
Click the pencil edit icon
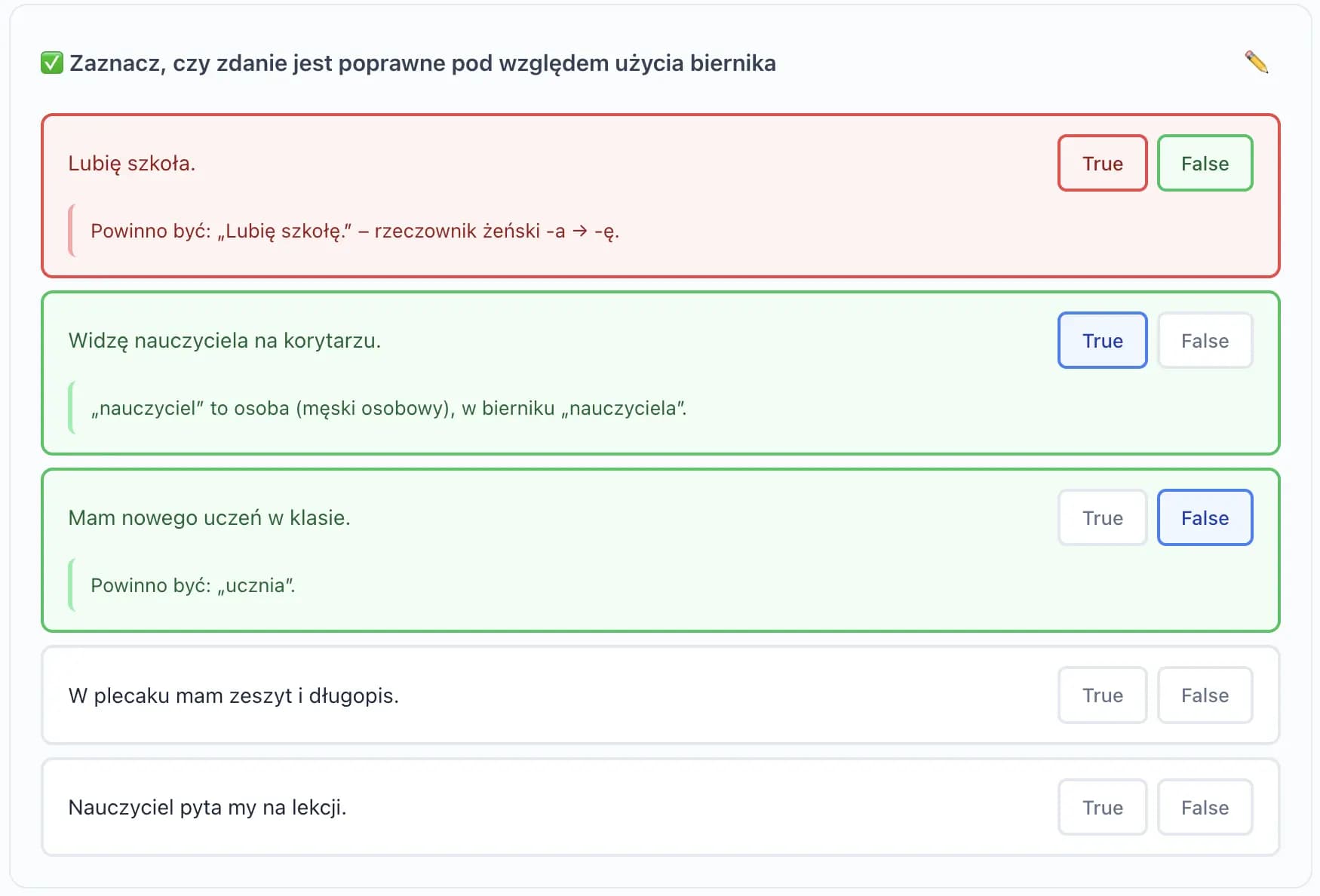(x=1256, y=62)
